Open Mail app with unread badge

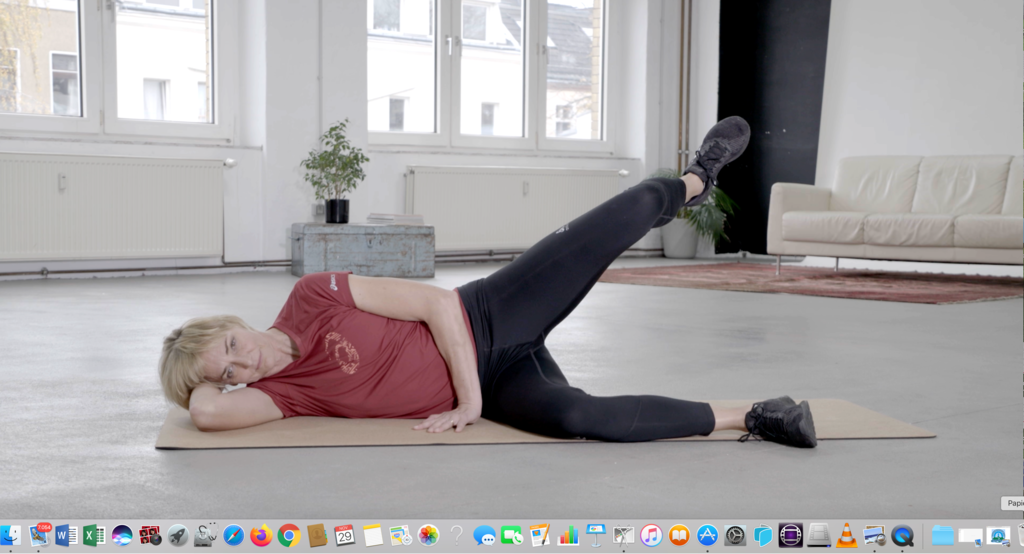pos(39,535)
